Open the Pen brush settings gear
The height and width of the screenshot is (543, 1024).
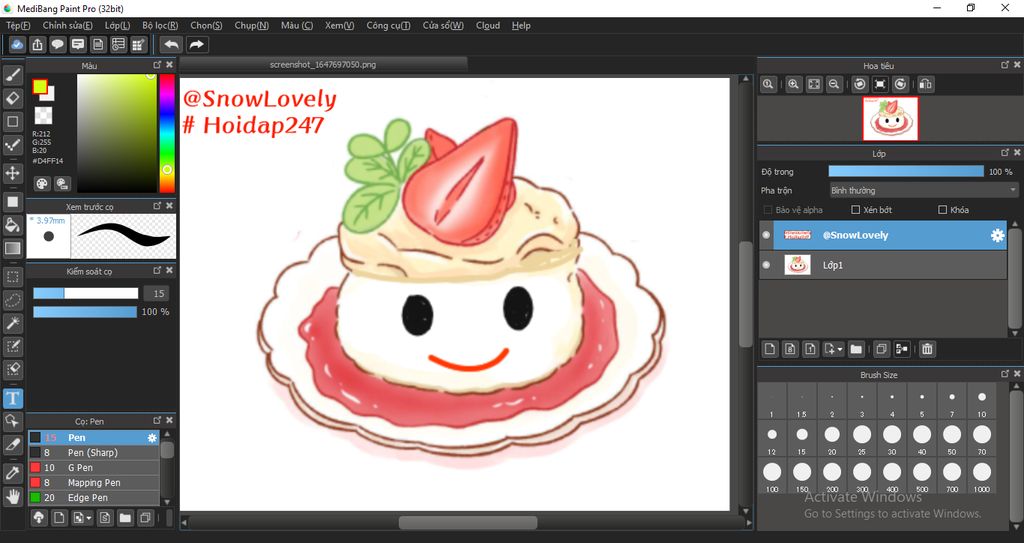[152, 438]
